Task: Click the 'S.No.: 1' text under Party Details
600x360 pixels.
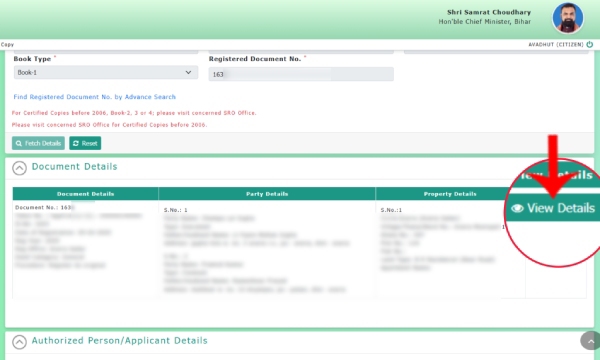Action: point(176,210)
